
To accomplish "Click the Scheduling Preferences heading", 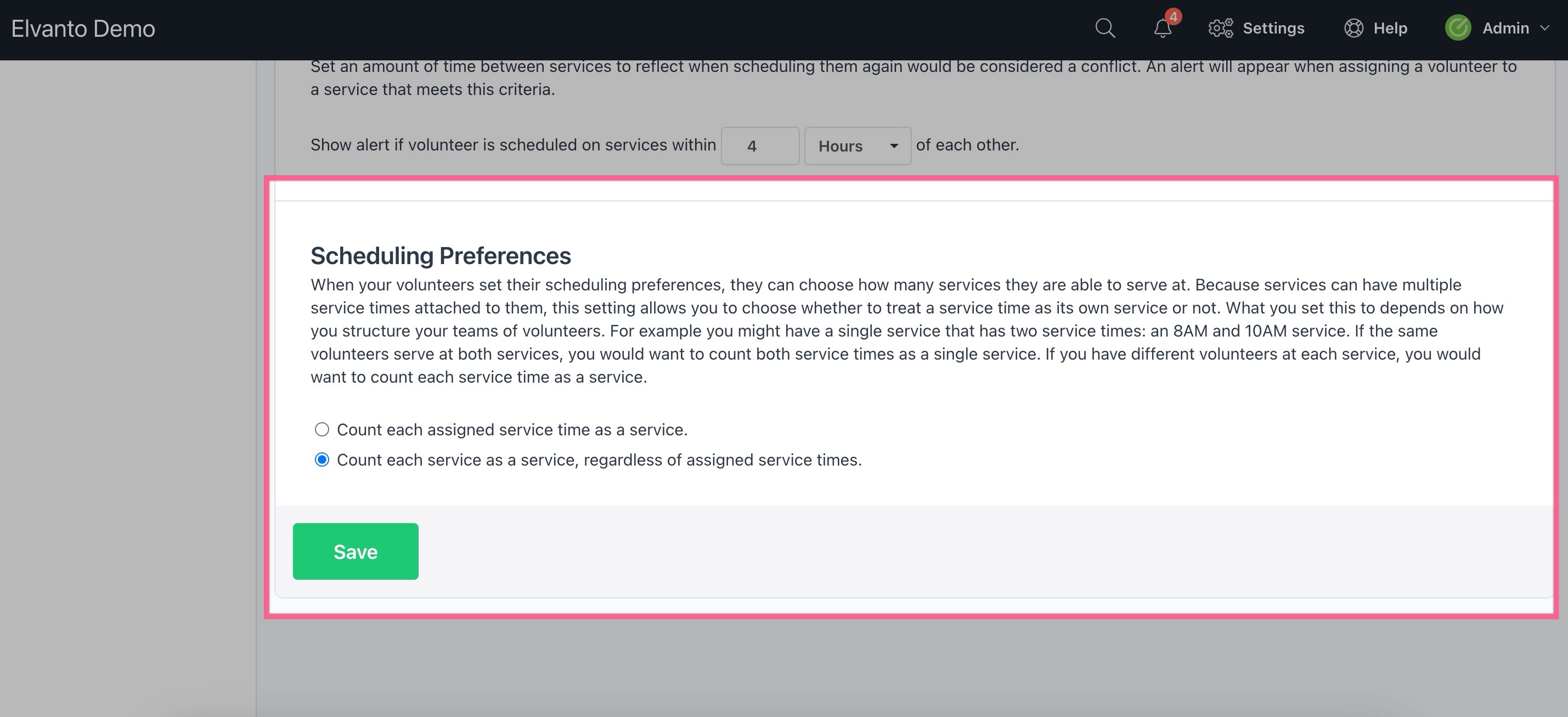I will pos(441,255).
